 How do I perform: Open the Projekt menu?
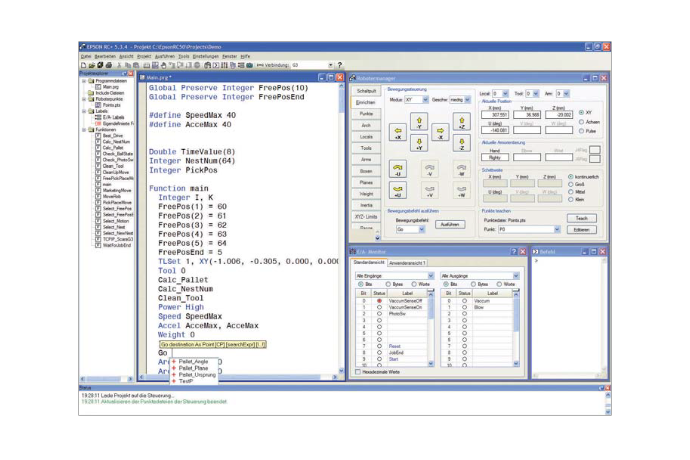[x=143, y=56]
